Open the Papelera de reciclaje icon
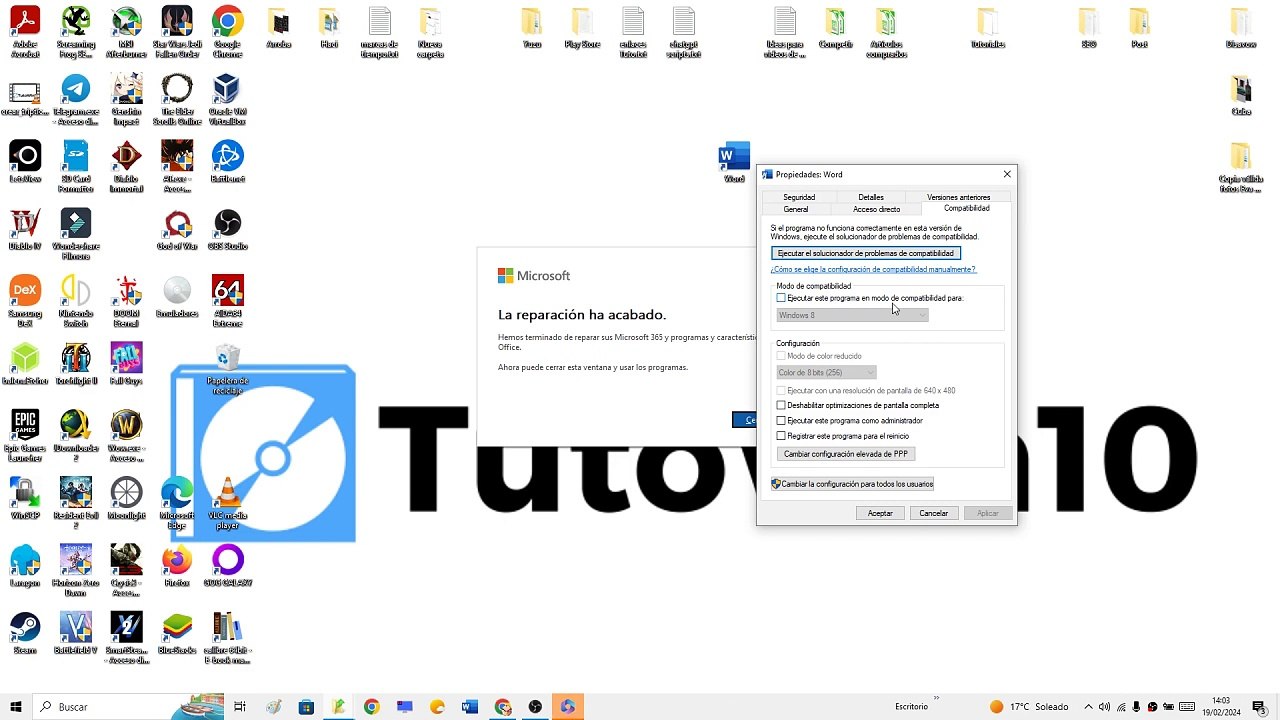 click(x=227, y=368)
